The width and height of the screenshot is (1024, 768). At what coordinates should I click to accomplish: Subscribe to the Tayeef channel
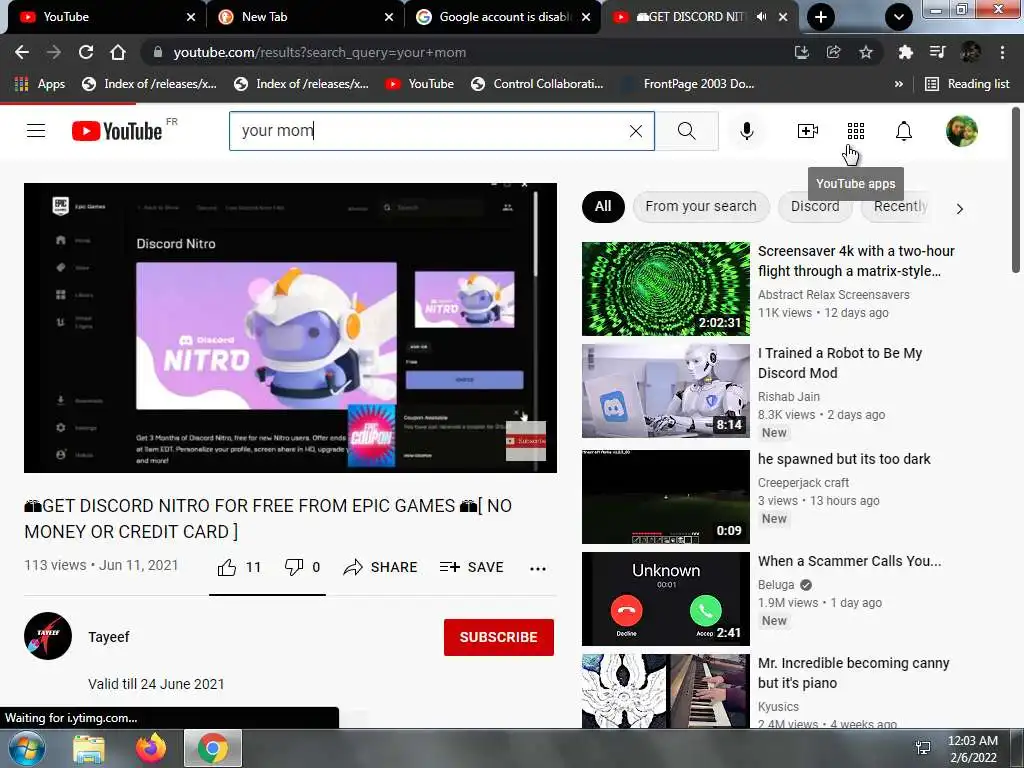[x=498, y=637]
